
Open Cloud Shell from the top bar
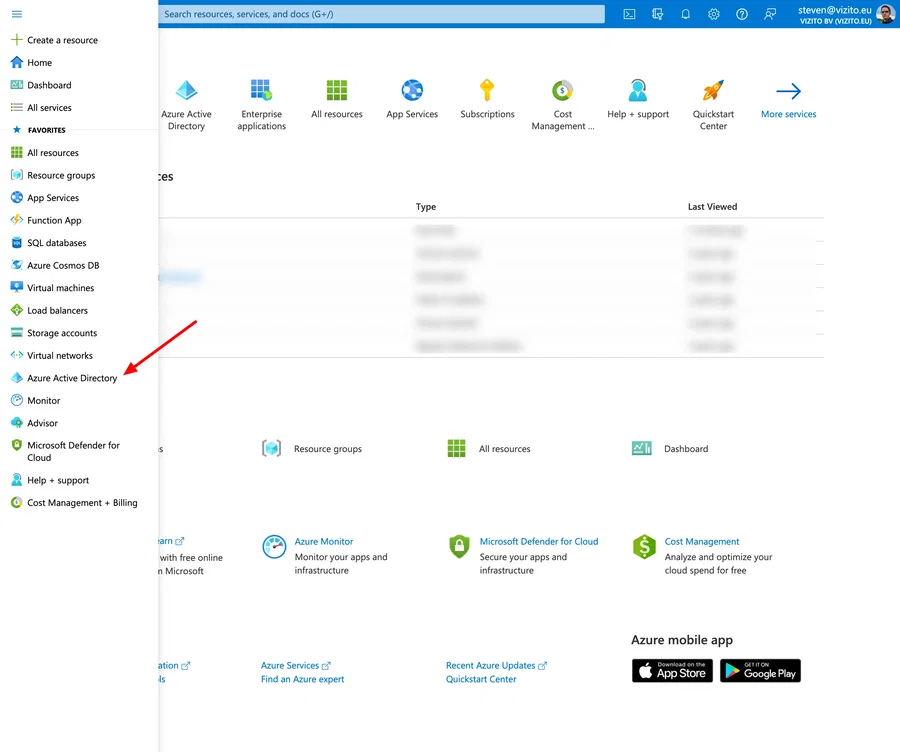click(628, 14)
